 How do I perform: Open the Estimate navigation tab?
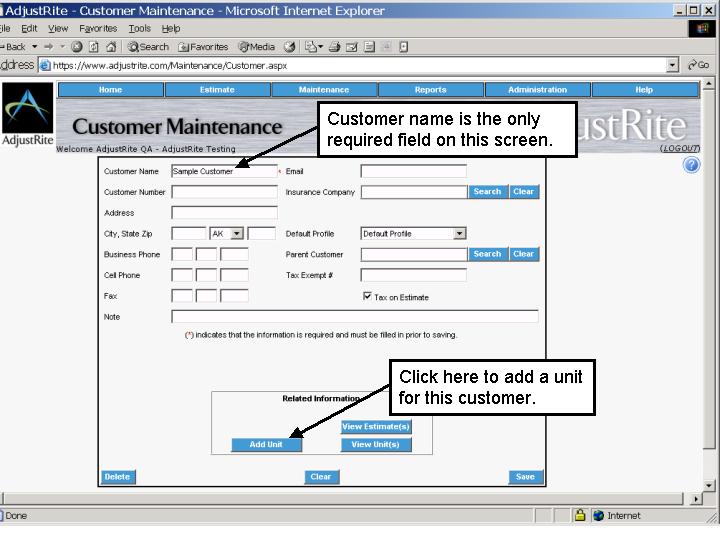217,90
